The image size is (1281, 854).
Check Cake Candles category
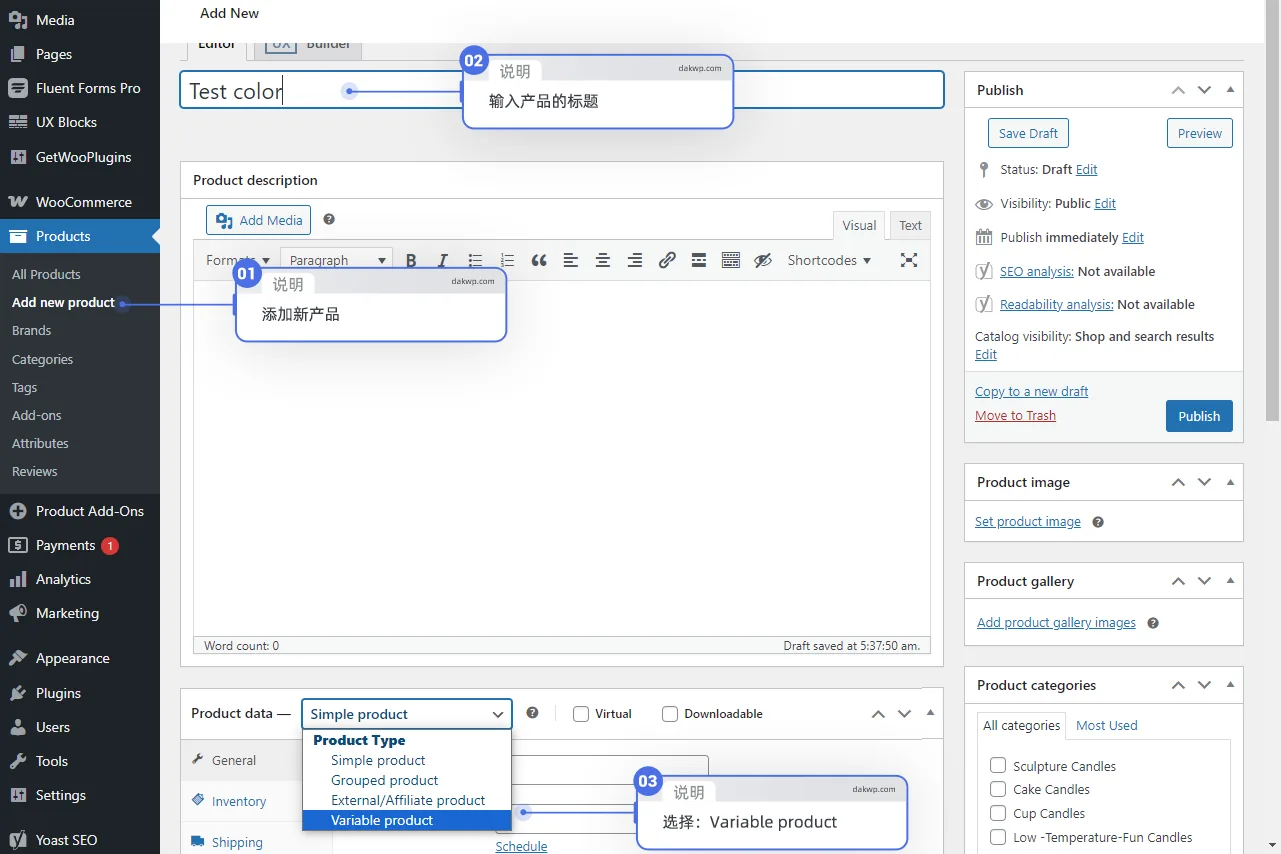pyautogui.click(x=998, y=789)
